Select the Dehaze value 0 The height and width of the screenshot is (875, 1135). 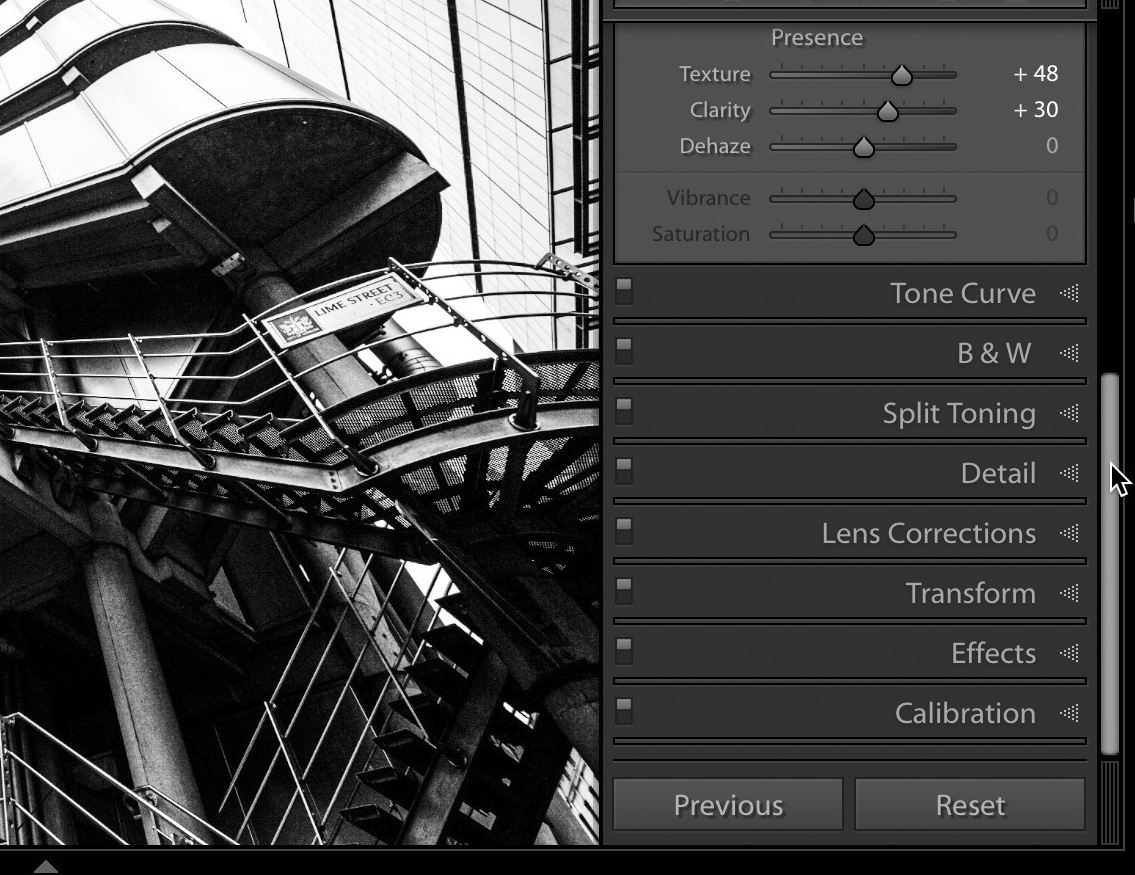click(x=1052, y=146)
